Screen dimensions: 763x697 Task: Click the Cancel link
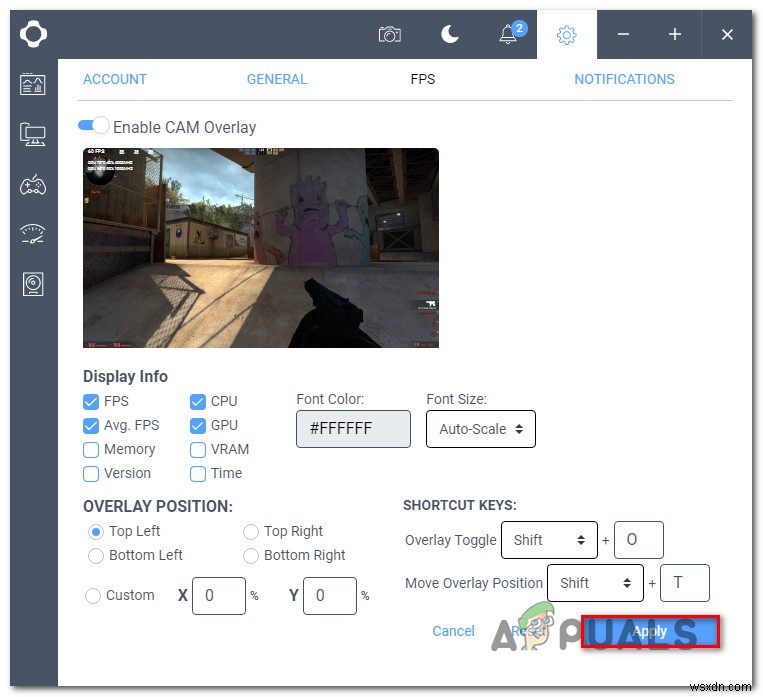pyautogui.click(x=453, y=631)
